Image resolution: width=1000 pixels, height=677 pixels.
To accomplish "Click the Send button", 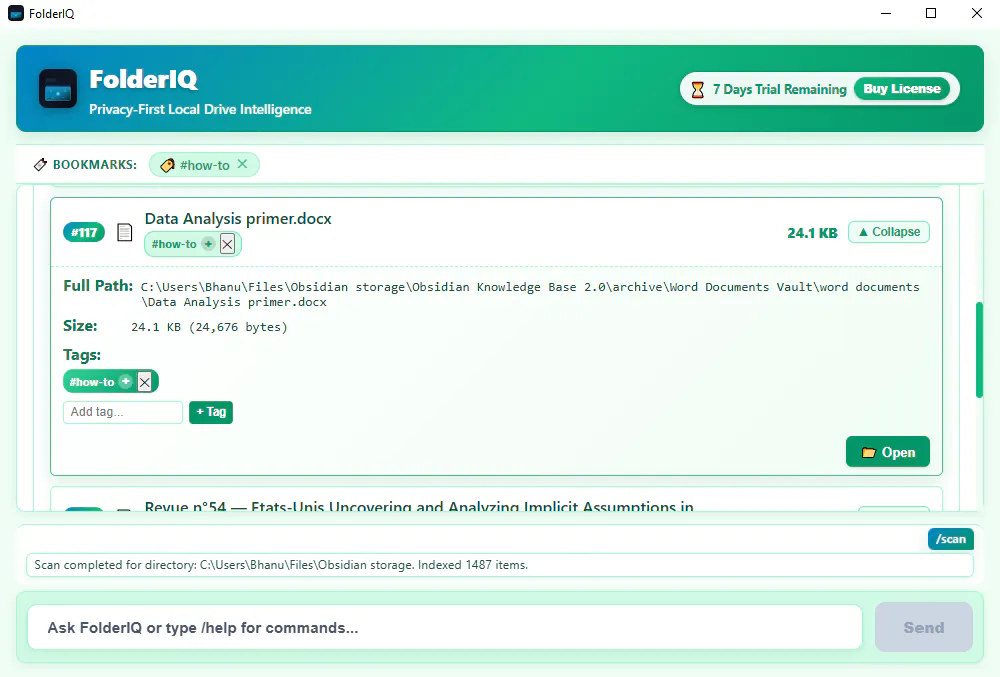I will [x=923, y=627].
